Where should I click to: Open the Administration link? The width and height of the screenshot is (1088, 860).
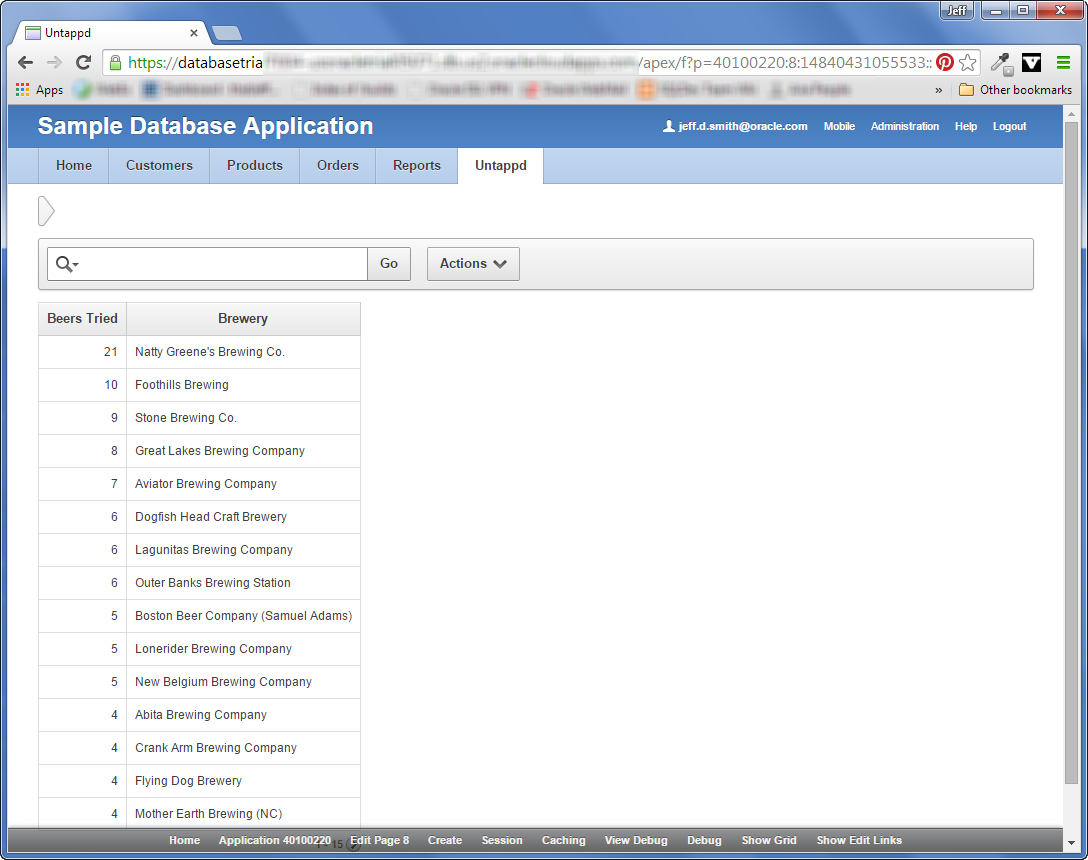904,126
